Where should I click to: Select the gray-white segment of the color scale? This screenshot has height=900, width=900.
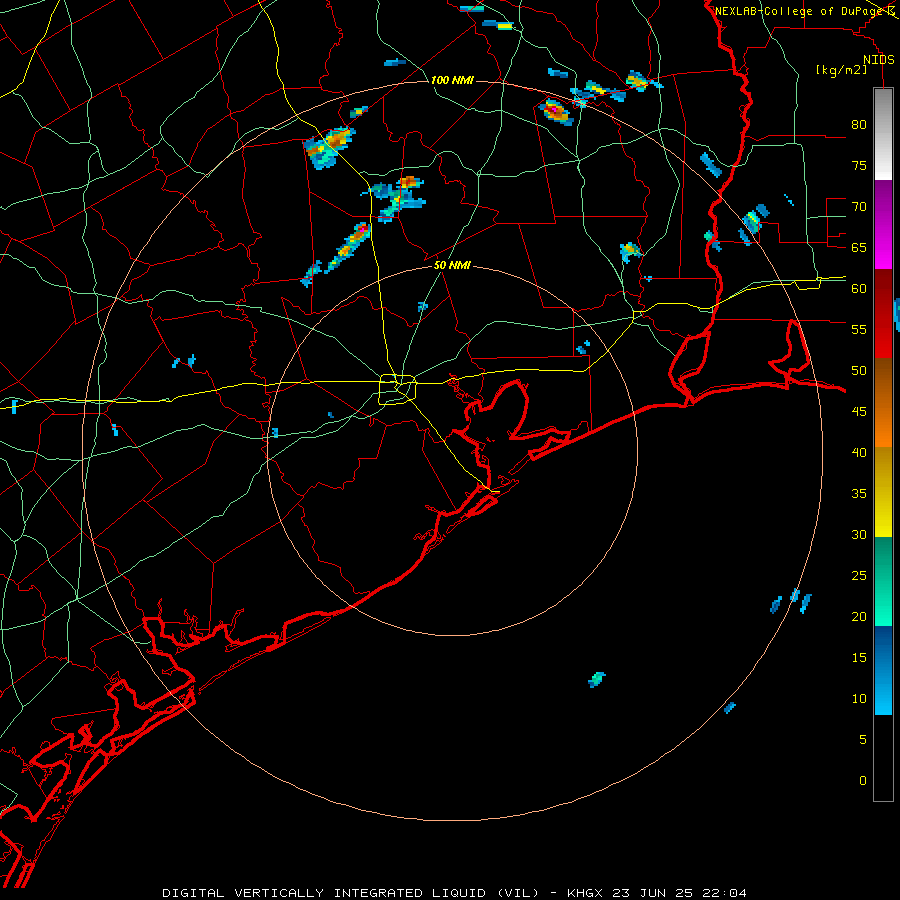click(883, 134)
